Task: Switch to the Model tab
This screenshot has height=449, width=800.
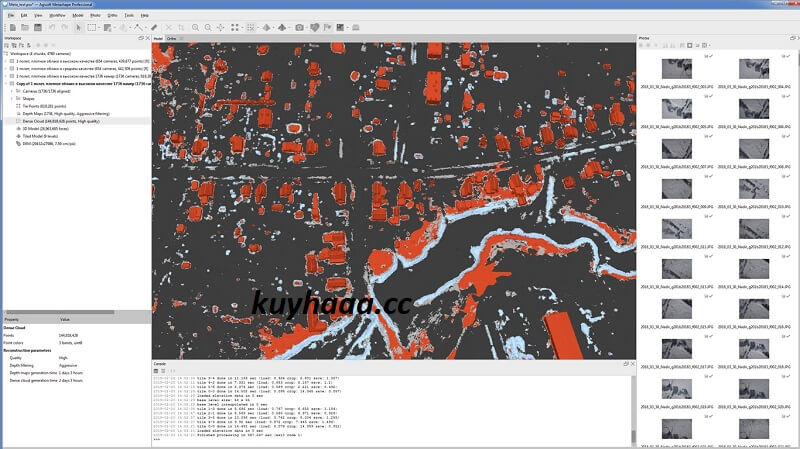Action: [x=158, y=39]
